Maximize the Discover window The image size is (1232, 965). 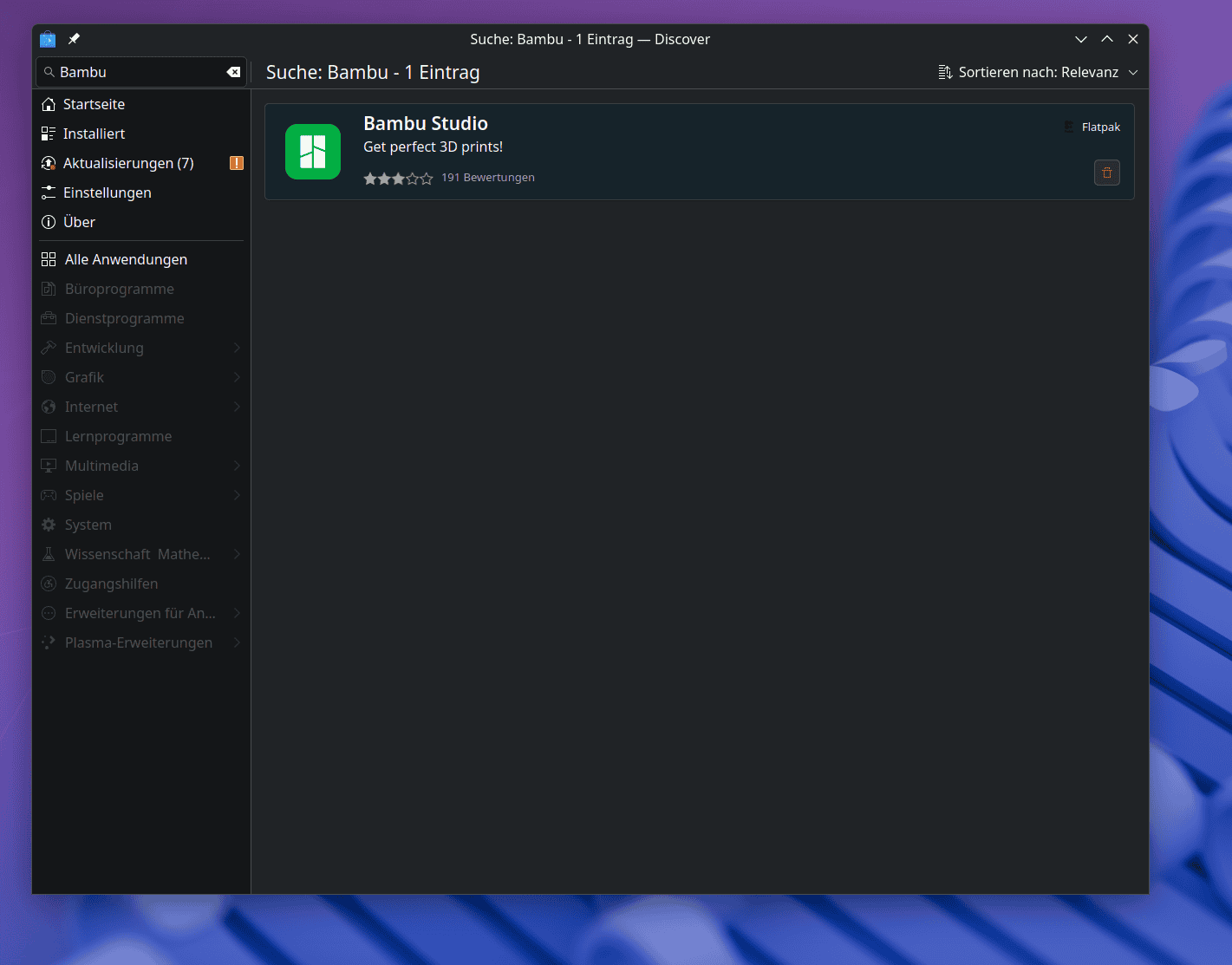tap(1107, 39)
